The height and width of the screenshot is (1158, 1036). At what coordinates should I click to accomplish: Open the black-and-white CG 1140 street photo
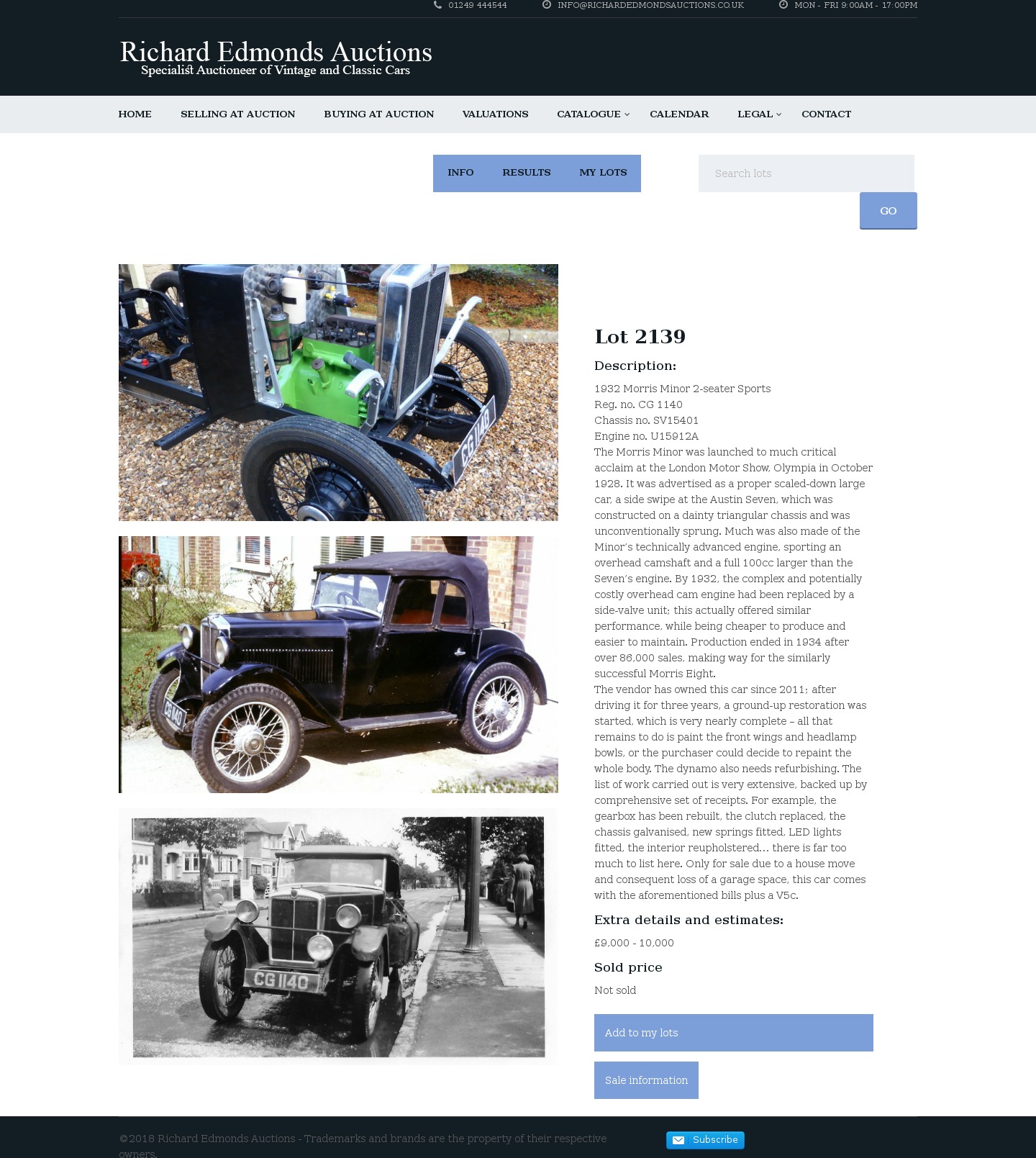(x=338, y=936)
